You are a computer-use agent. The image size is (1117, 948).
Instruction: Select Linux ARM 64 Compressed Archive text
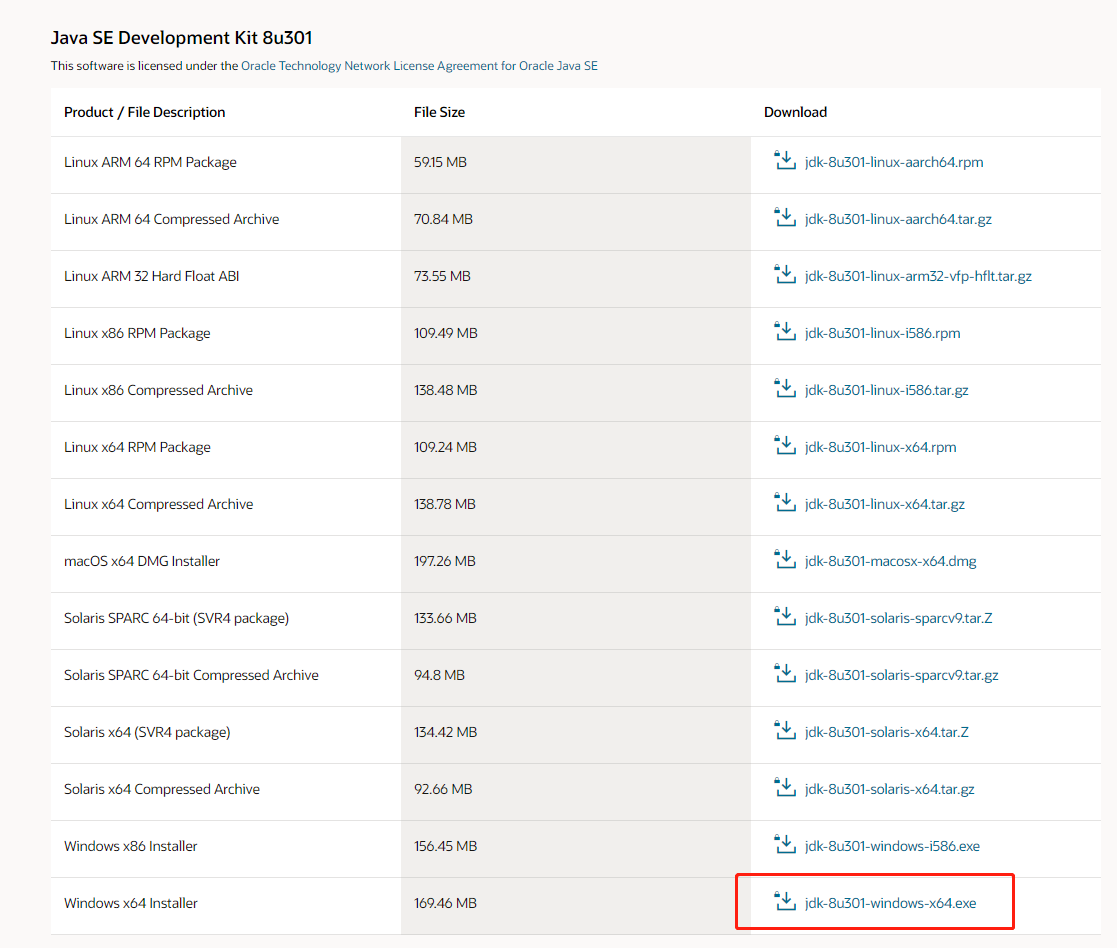point(172,219)
